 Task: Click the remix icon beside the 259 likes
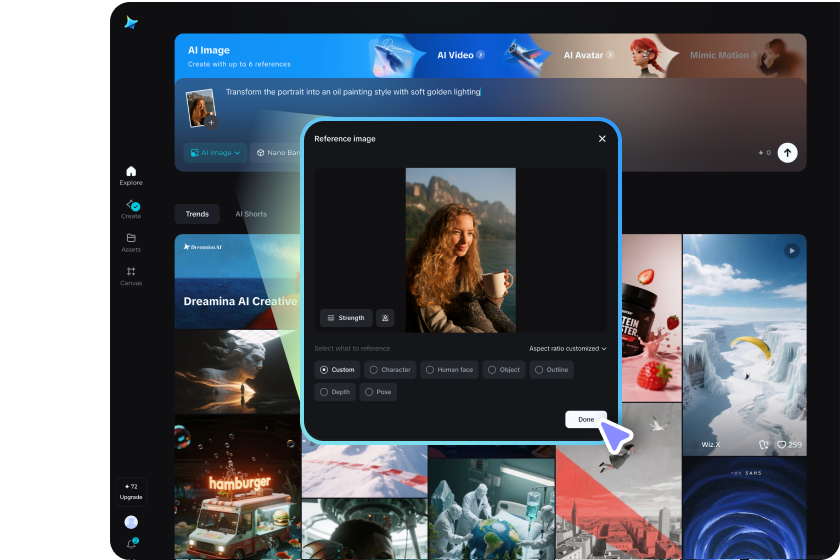pos(764,445)
